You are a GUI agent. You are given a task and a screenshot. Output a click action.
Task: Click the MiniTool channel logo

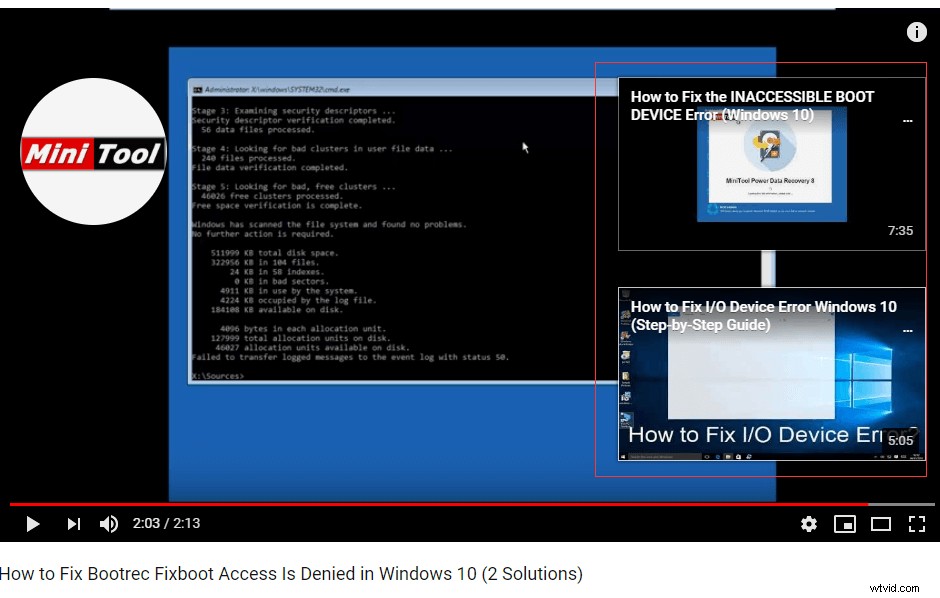pos(93,152)
